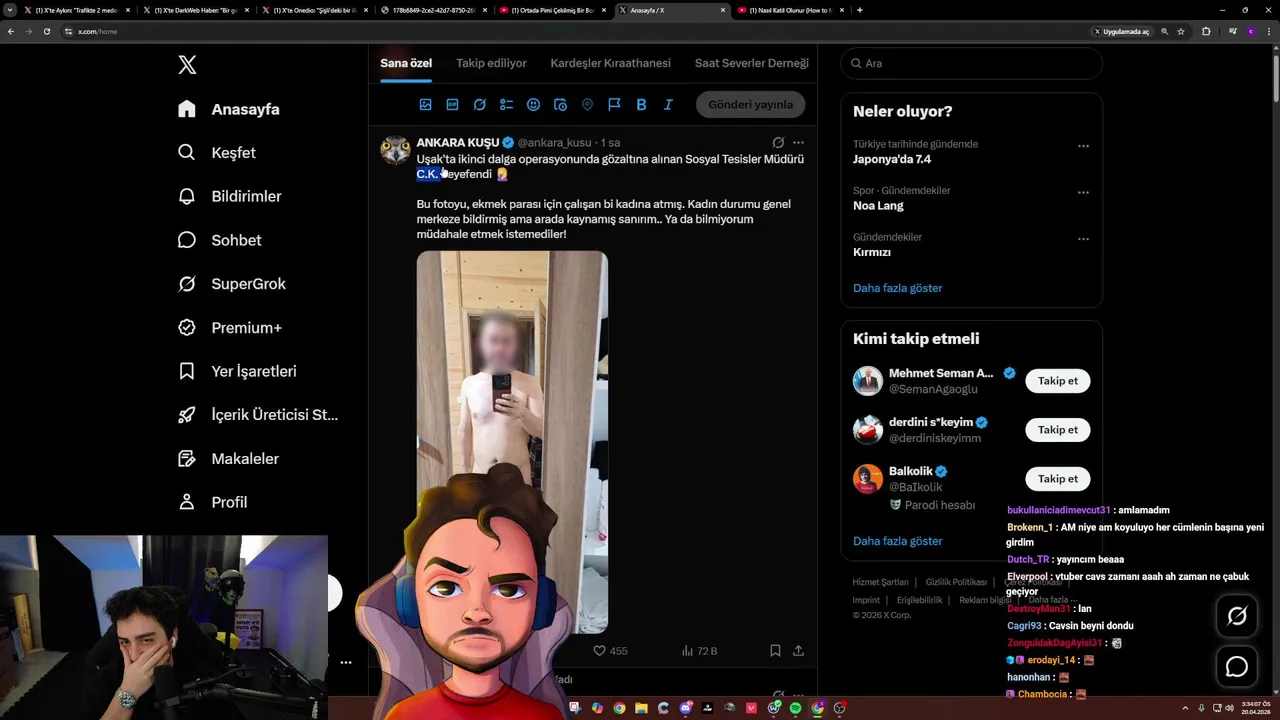This screenshot has width=1280, height=720.
Task: Click the flag icon in composer
Action: click(614, 105)
